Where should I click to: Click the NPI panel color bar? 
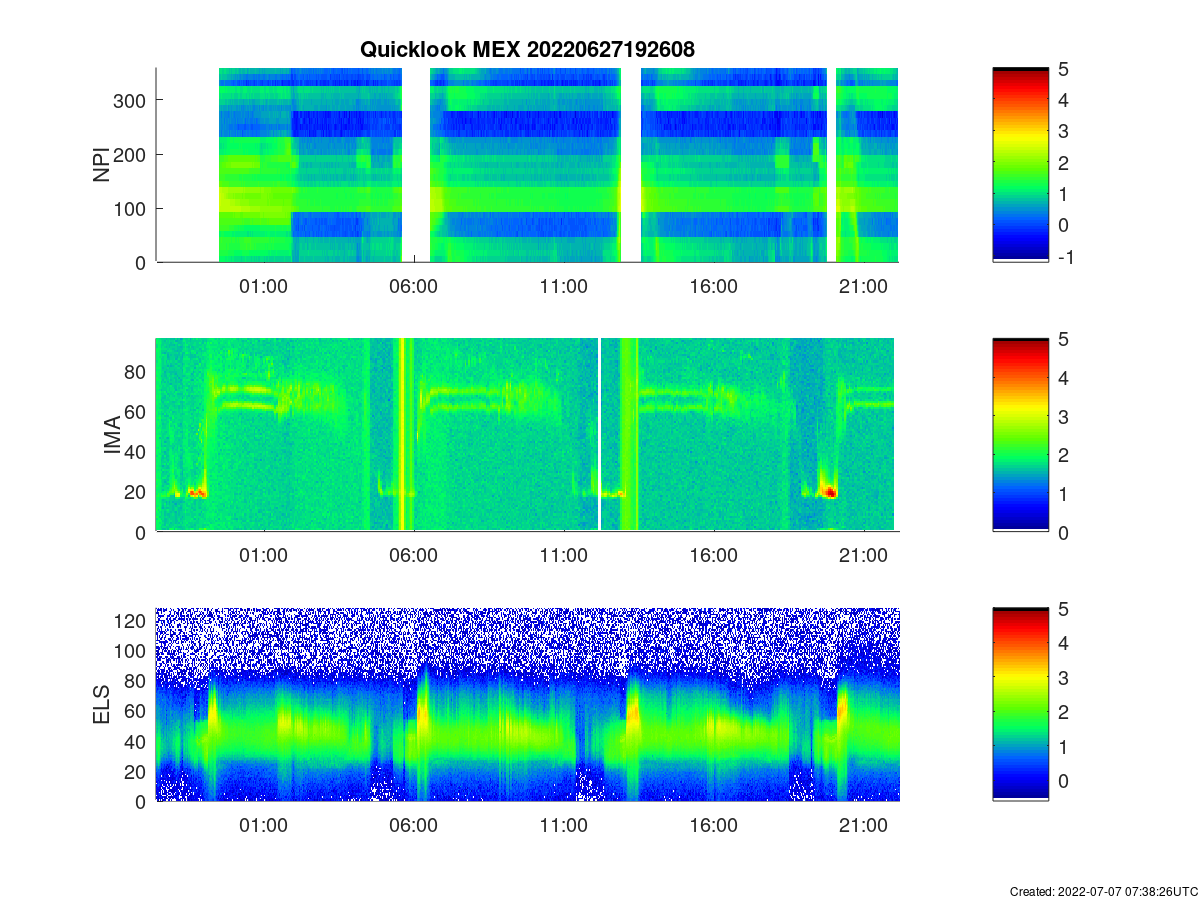(x=1021, y=165)
